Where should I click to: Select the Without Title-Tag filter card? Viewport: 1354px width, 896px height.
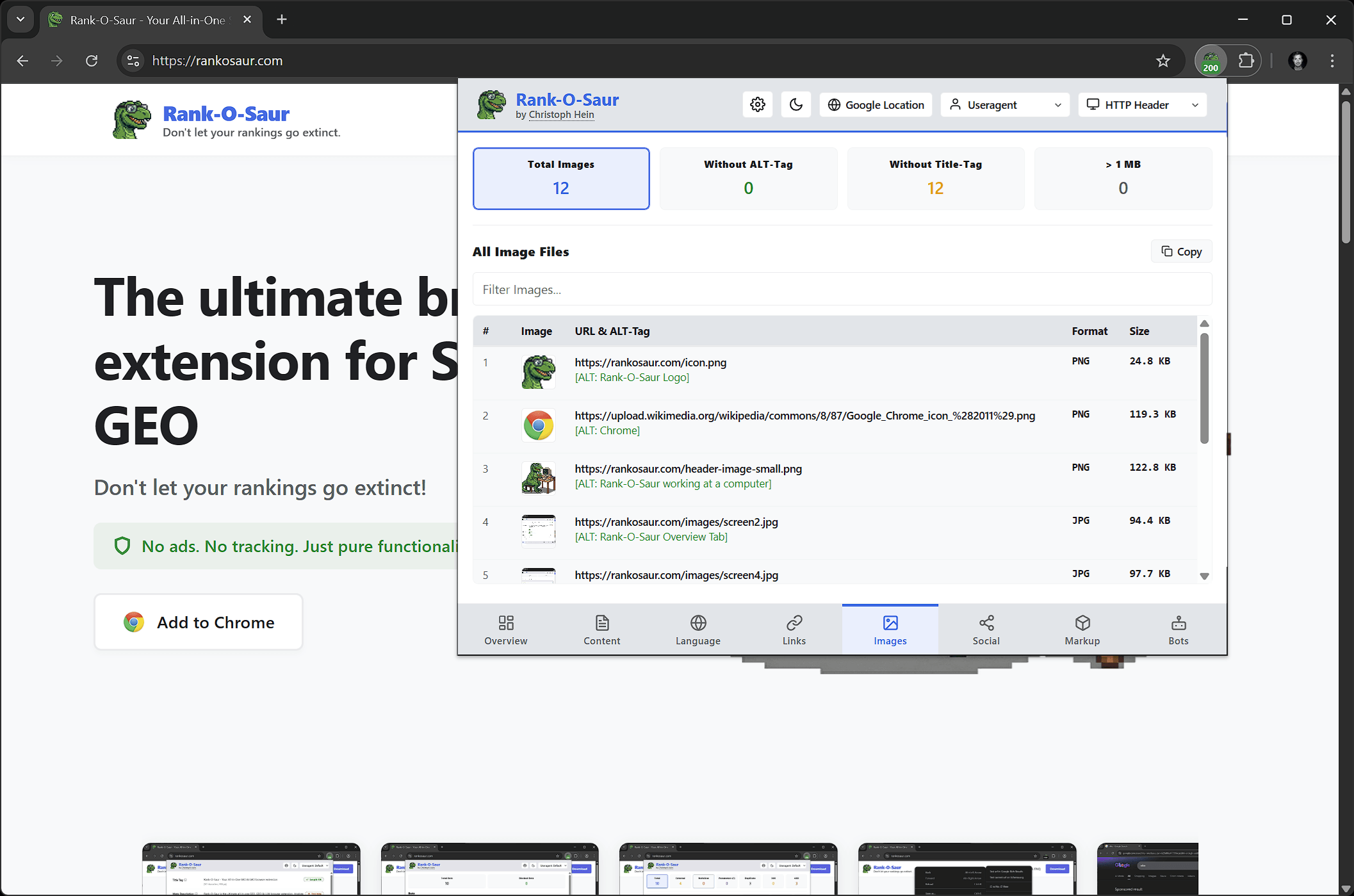935,179
